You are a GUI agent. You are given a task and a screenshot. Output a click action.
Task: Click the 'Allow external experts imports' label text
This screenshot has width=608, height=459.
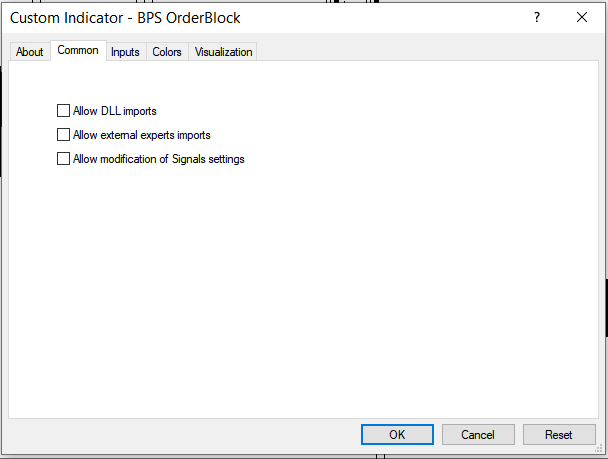click(x=142, y=135)
